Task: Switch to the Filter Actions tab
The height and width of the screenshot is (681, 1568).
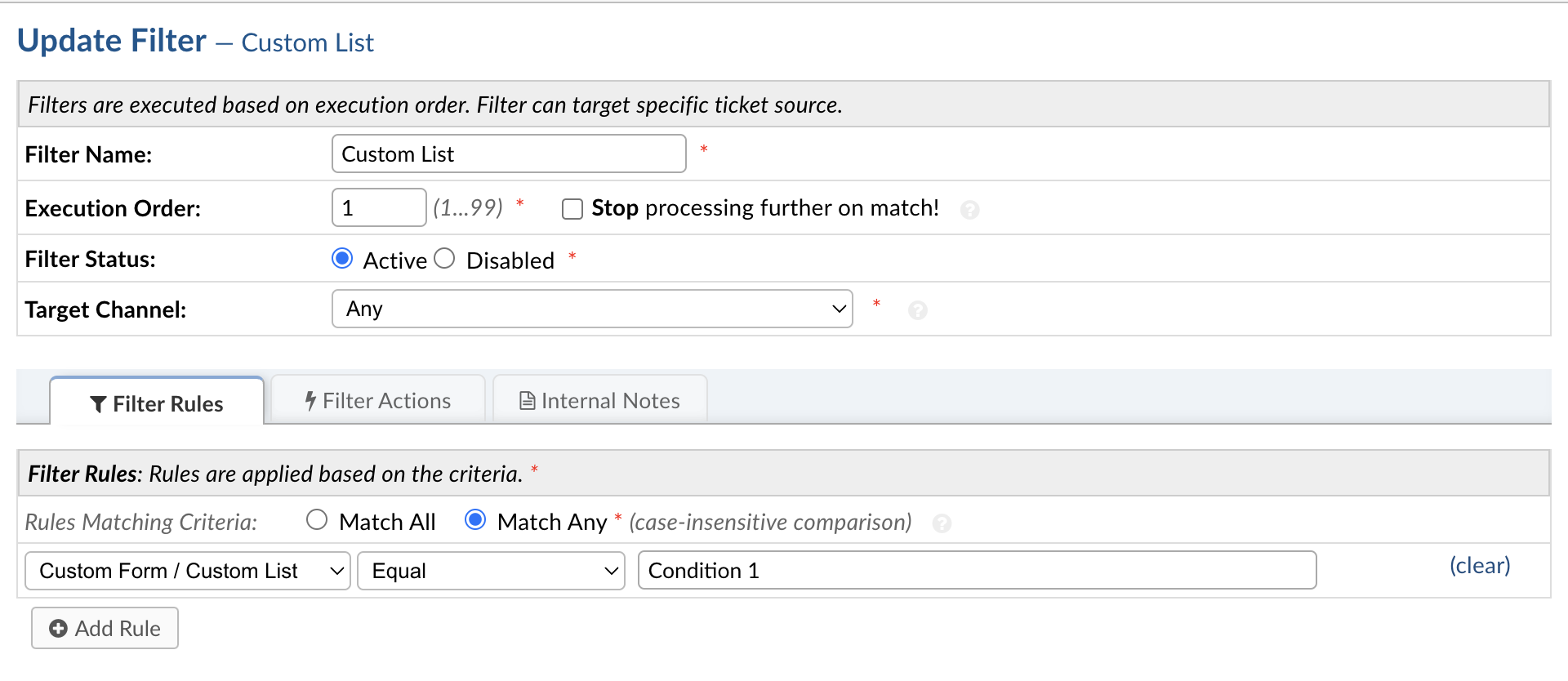Action: click(x=378, y=401)
